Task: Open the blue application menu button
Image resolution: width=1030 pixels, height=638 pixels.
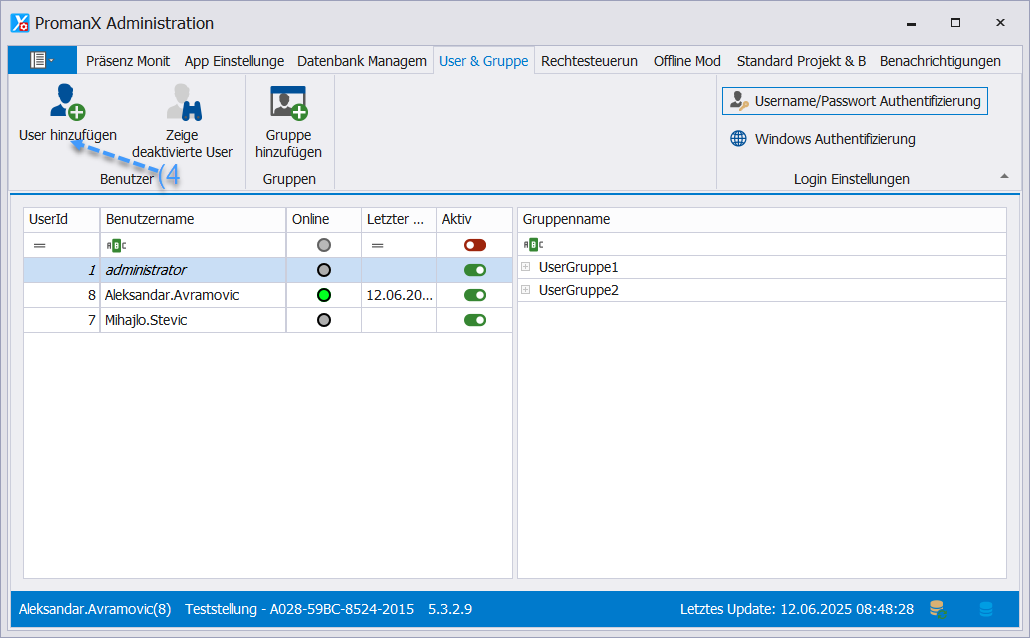Action: click(42, 60)
